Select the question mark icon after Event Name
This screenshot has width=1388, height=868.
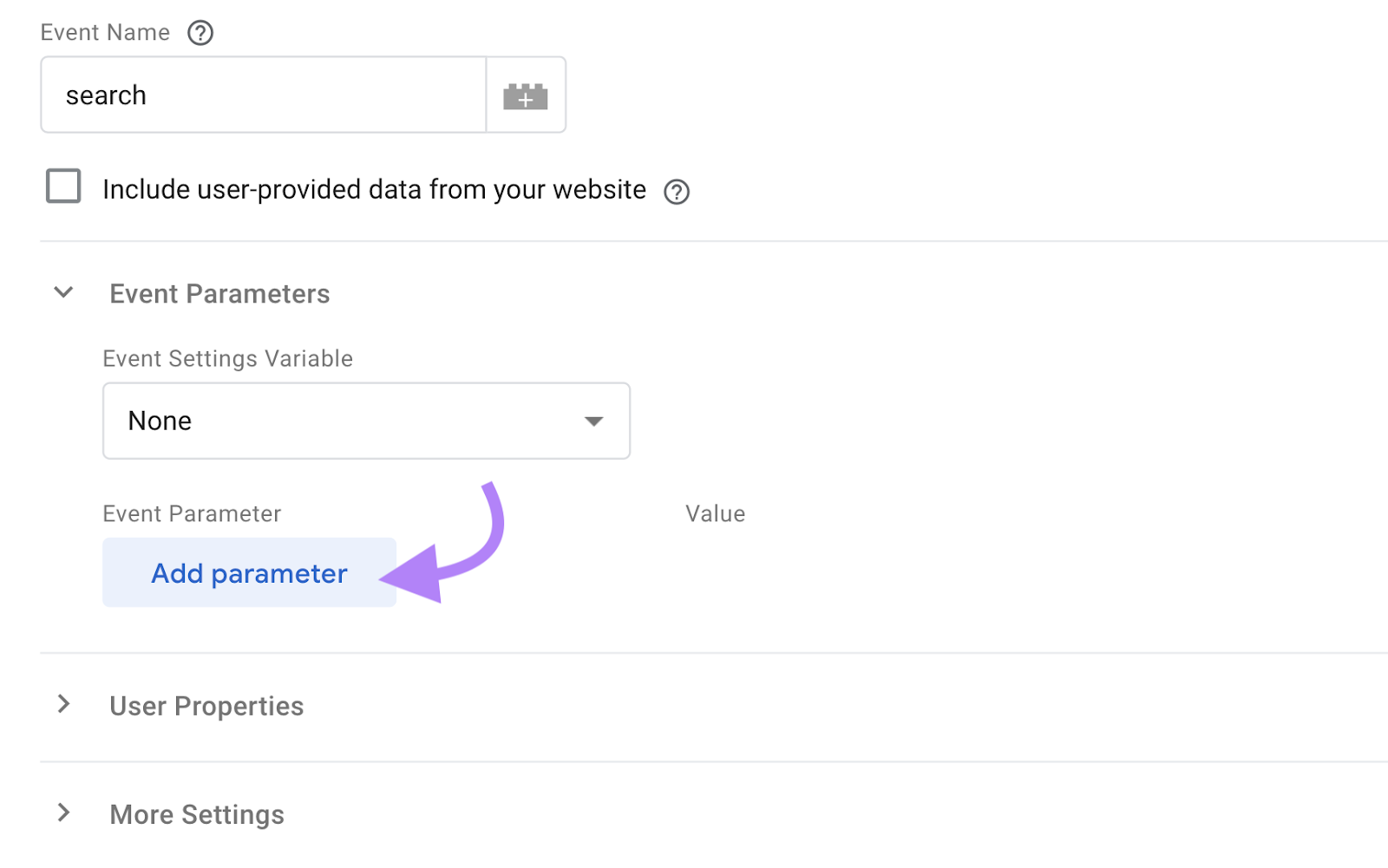pyautogui.click(x=200, y=33)
